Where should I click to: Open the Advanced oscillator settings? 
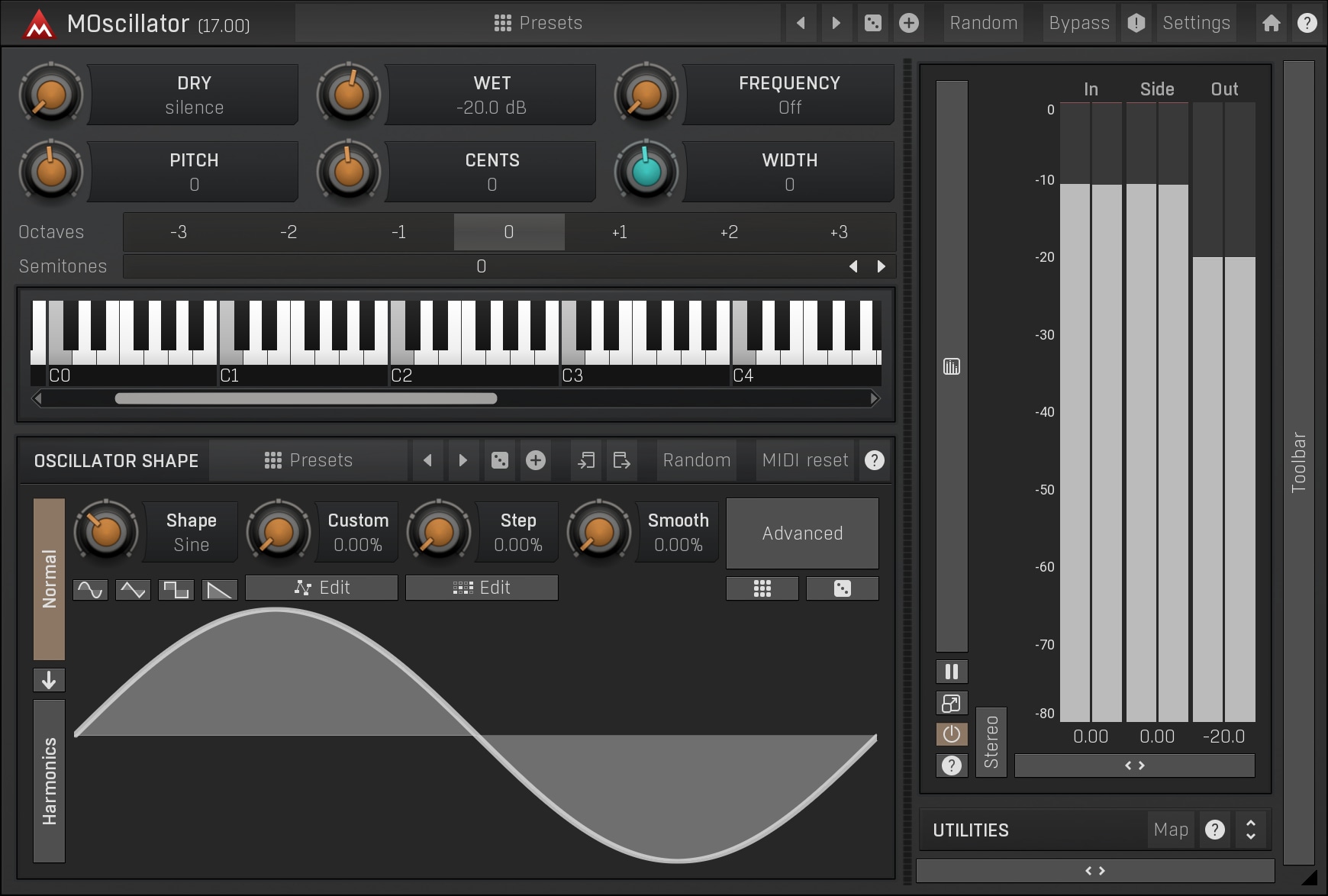(802, 533)
